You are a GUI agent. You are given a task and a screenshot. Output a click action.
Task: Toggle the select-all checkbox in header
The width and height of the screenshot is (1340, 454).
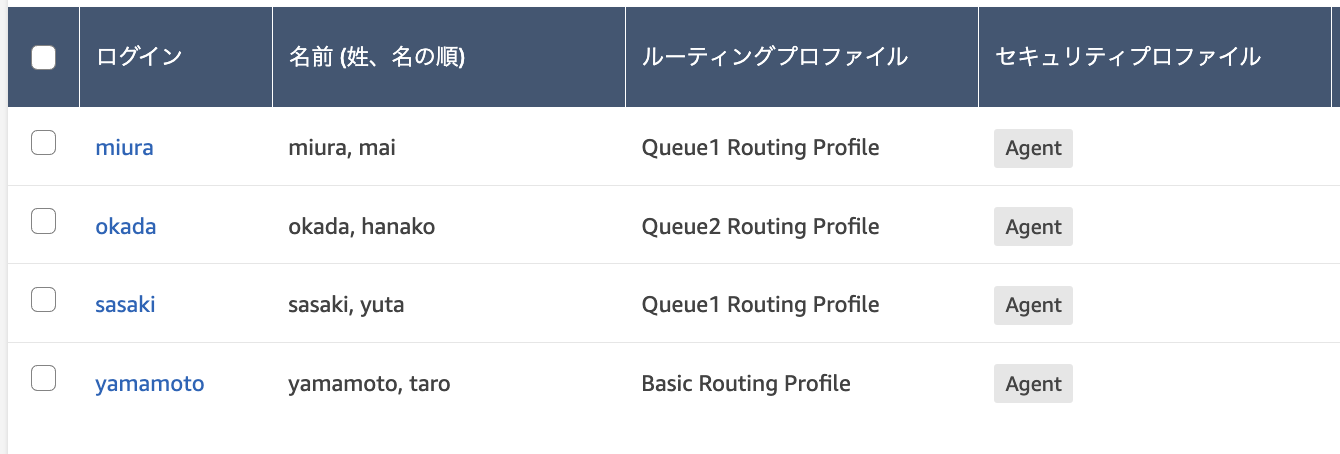pos(43,57)
